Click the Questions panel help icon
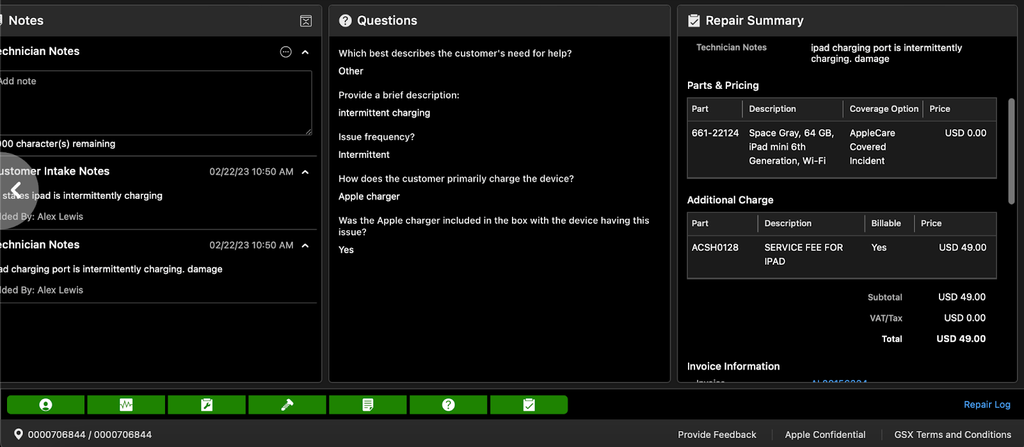Image resolution: width=1024 pixels, height=447 pixels. point(345,21)
